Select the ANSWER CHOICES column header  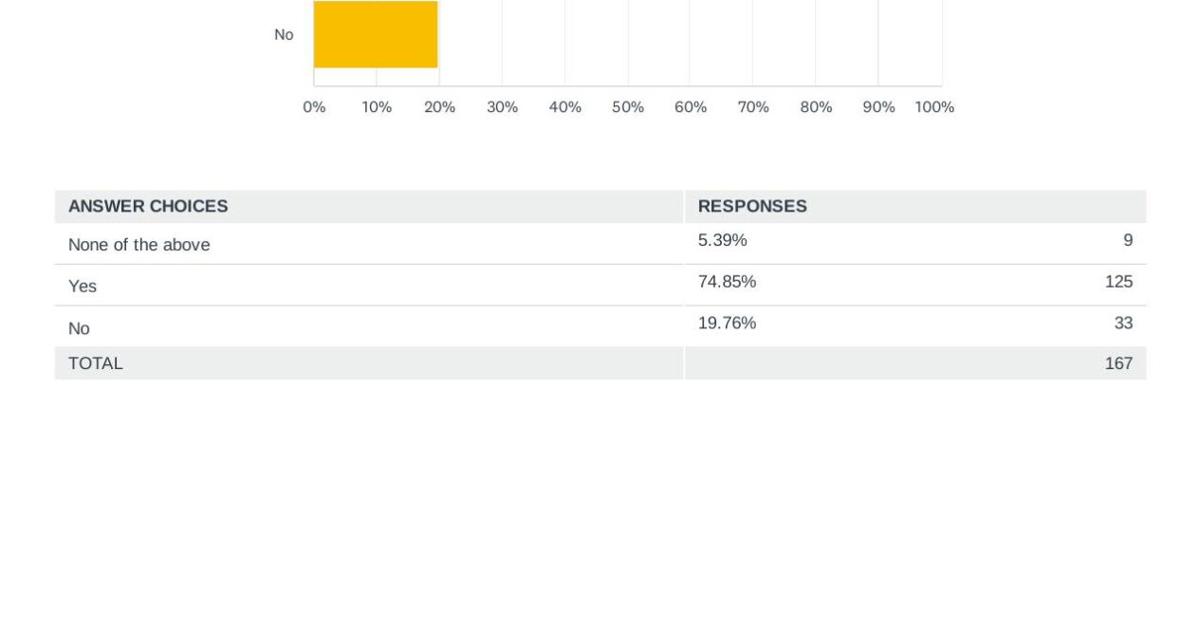pyautogui.click(x=148, y=206)
